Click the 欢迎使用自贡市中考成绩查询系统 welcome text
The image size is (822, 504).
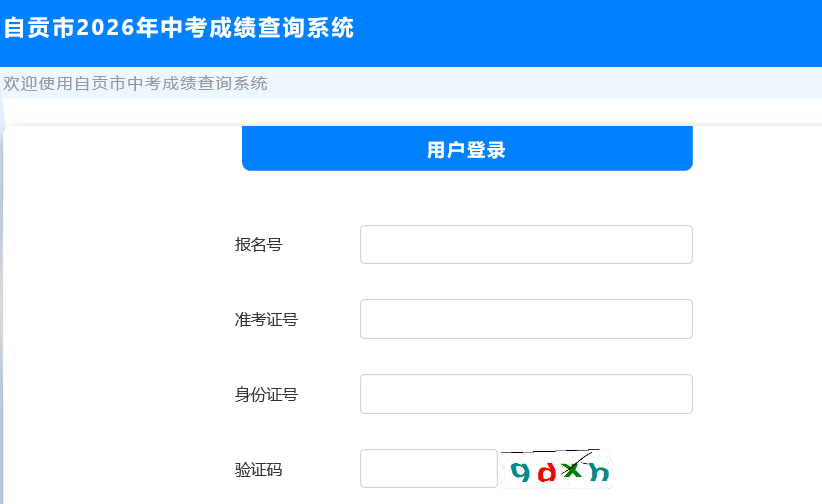click(135, 83)
